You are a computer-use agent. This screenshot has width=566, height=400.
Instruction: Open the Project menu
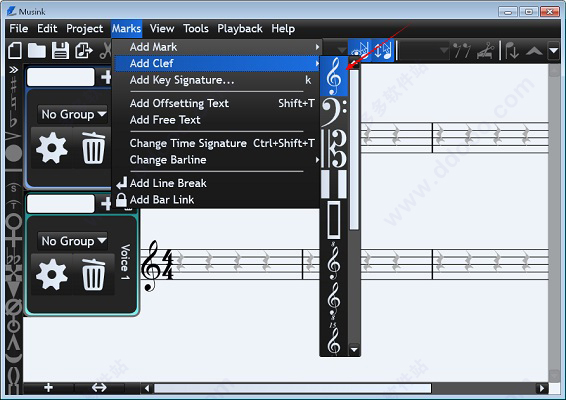(x=85, y=29)
